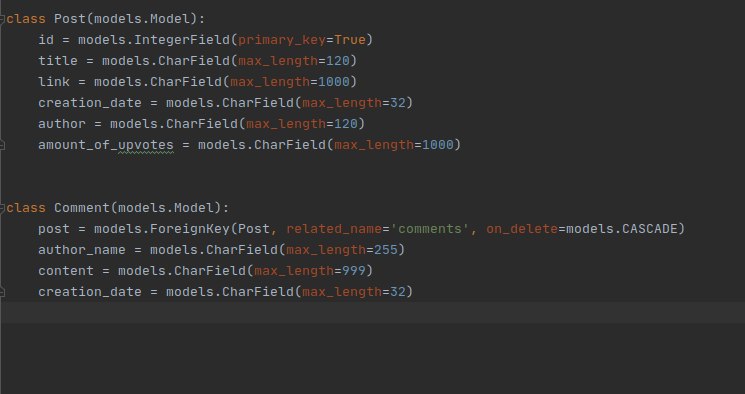
Task: Click 'creation_date' in the Post class
Action: 90,103
